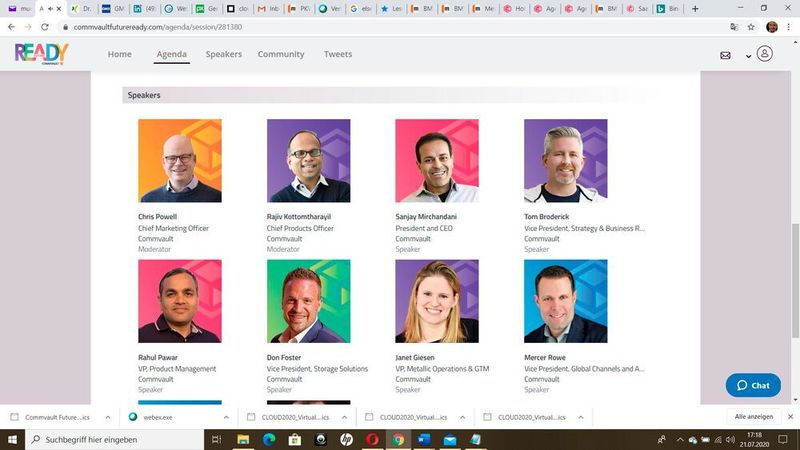The width and height of the screenshot is (800, 450).
Task: Open the volume control in tray
Action: pyautogui.click(x=731, y=439)
